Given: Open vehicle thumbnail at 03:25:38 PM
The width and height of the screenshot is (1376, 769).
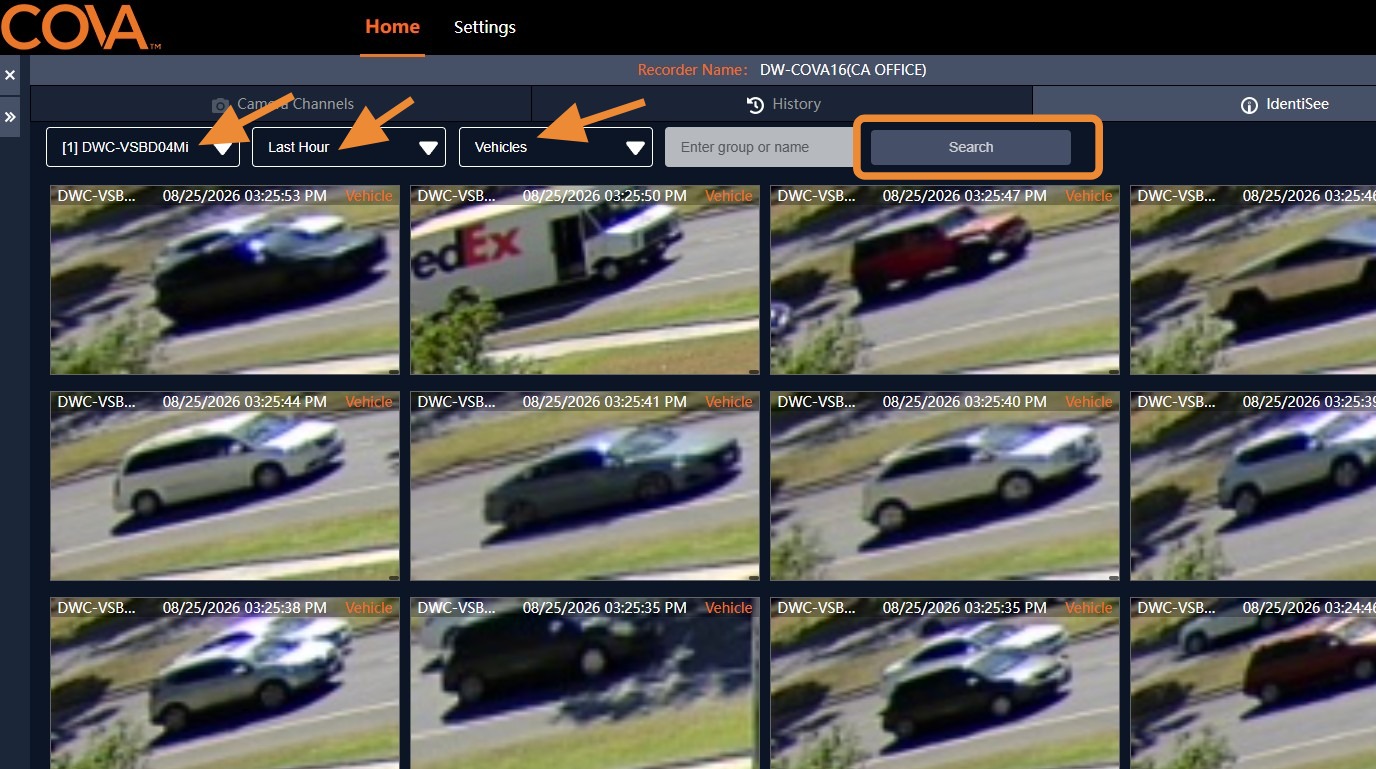Looking at the screenshot, I should click(225, 683).
